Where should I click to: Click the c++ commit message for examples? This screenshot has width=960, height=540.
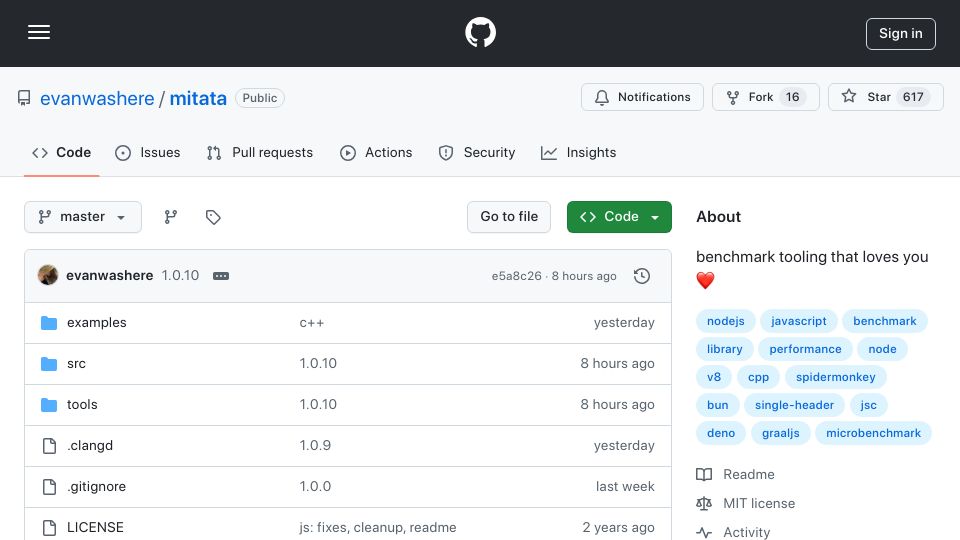pos(312,323)
